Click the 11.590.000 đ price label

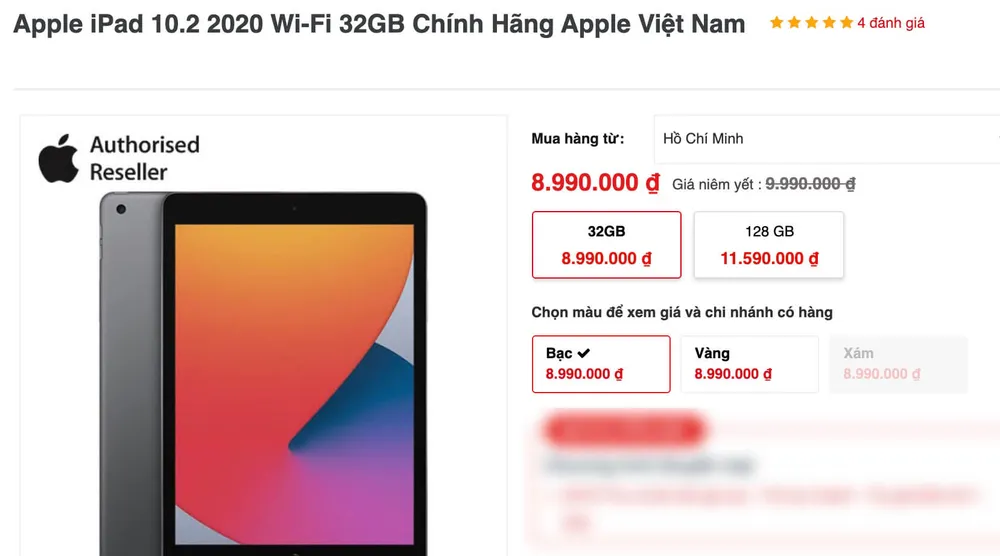[769, 258]
